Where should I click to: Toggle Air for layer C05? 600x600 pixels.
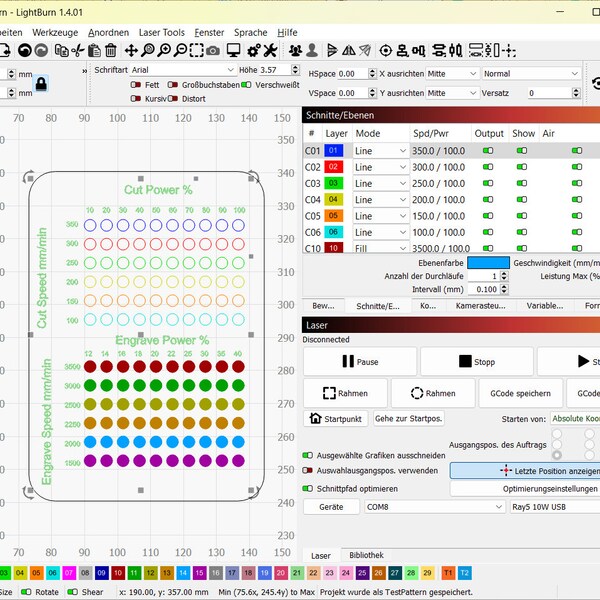click(577, 216)
